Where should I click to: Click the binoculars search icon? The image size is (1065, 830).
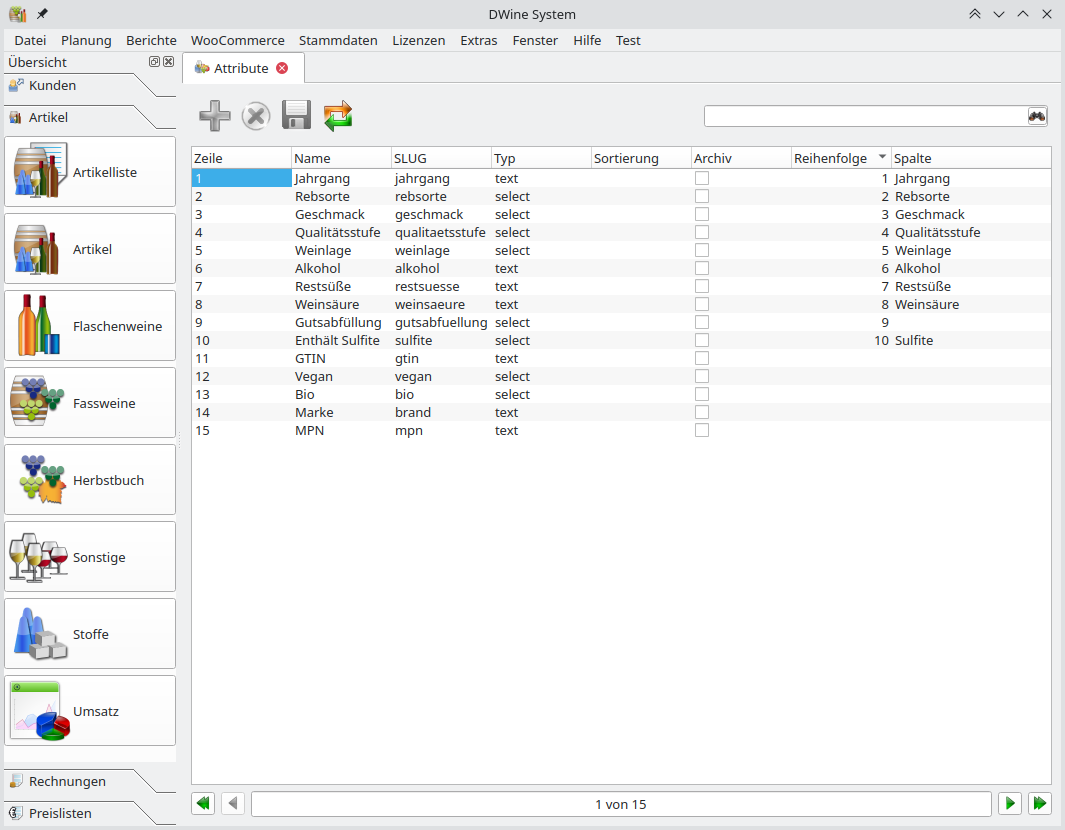coord(1036,116)
